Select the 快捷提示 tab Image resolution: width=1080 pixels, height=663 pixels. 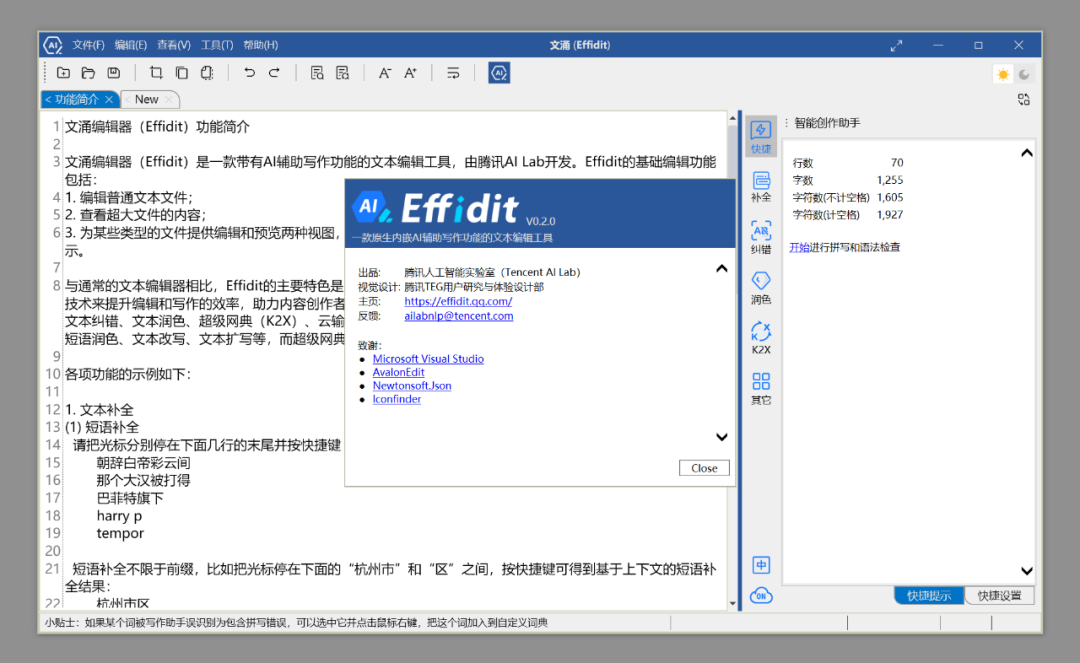click(x=928, y=596)
